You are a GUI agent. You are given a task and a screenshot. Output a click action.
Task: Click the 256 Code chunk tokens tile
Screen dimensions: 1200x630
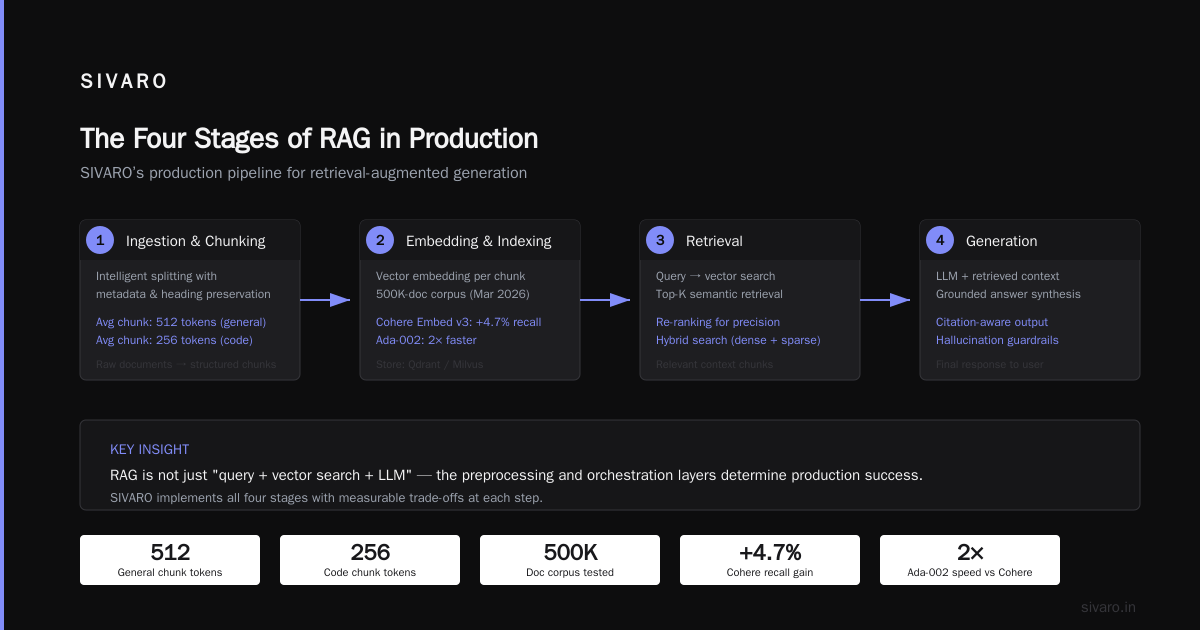[x=370, y=560]
